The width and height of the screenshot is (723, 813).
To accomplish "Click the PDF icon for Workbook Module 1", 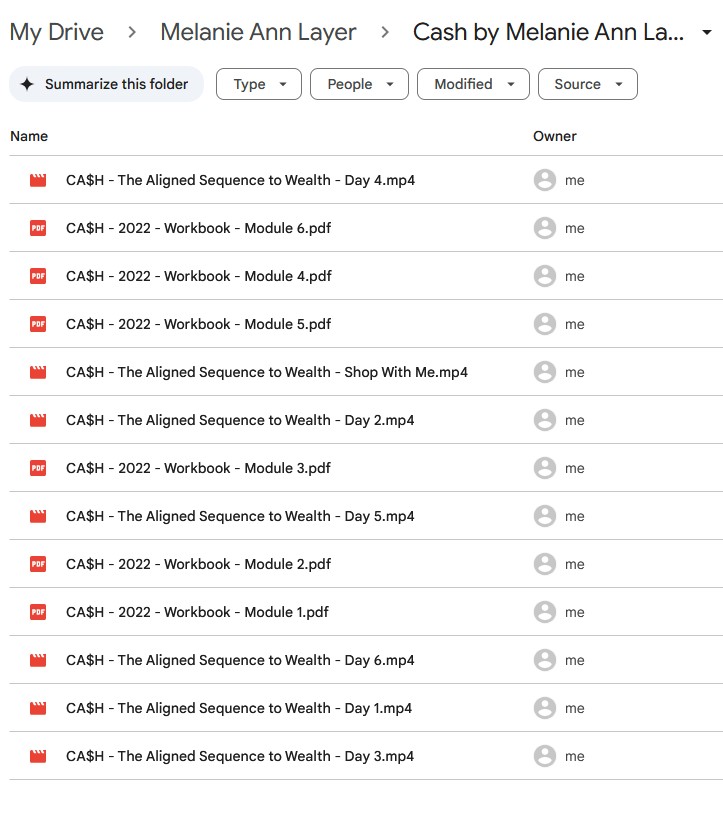I will tap(38, 612).
